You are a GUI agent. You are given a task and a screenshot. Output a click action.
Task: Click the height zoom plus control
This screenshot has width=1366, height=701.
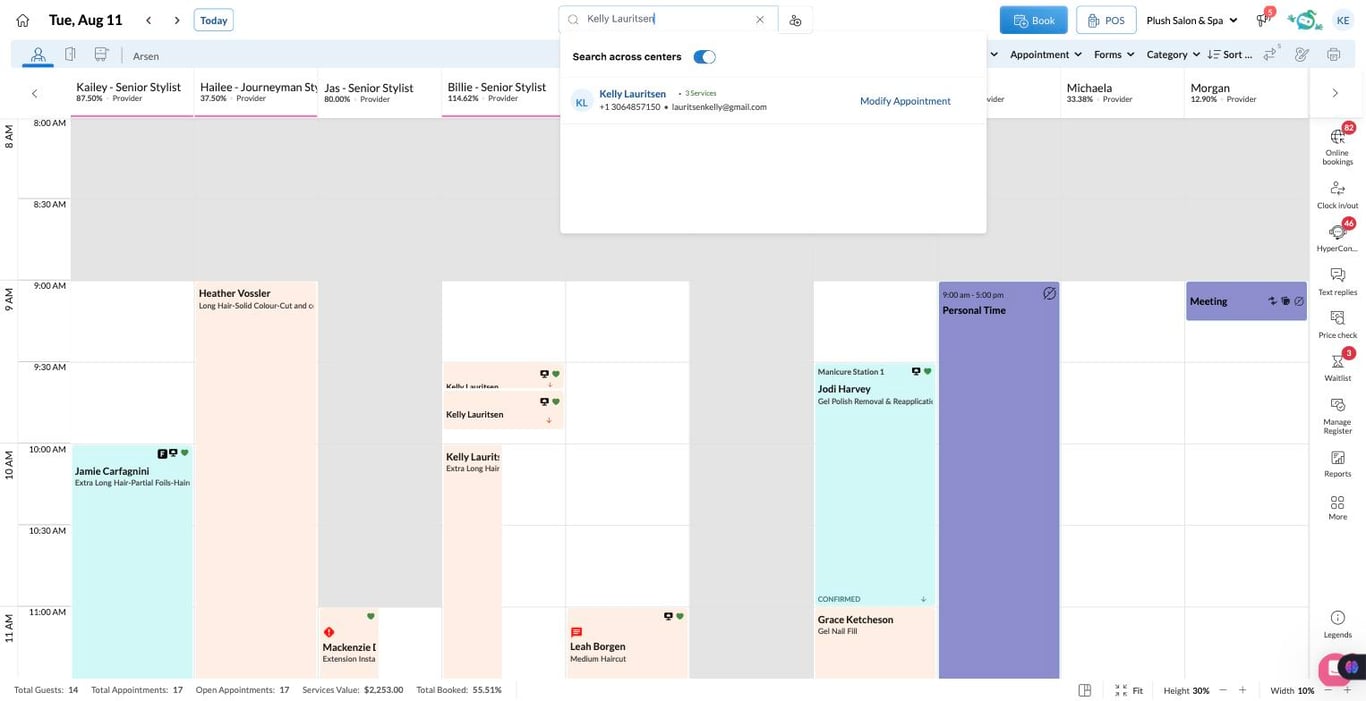click(x=1243, y=690)
